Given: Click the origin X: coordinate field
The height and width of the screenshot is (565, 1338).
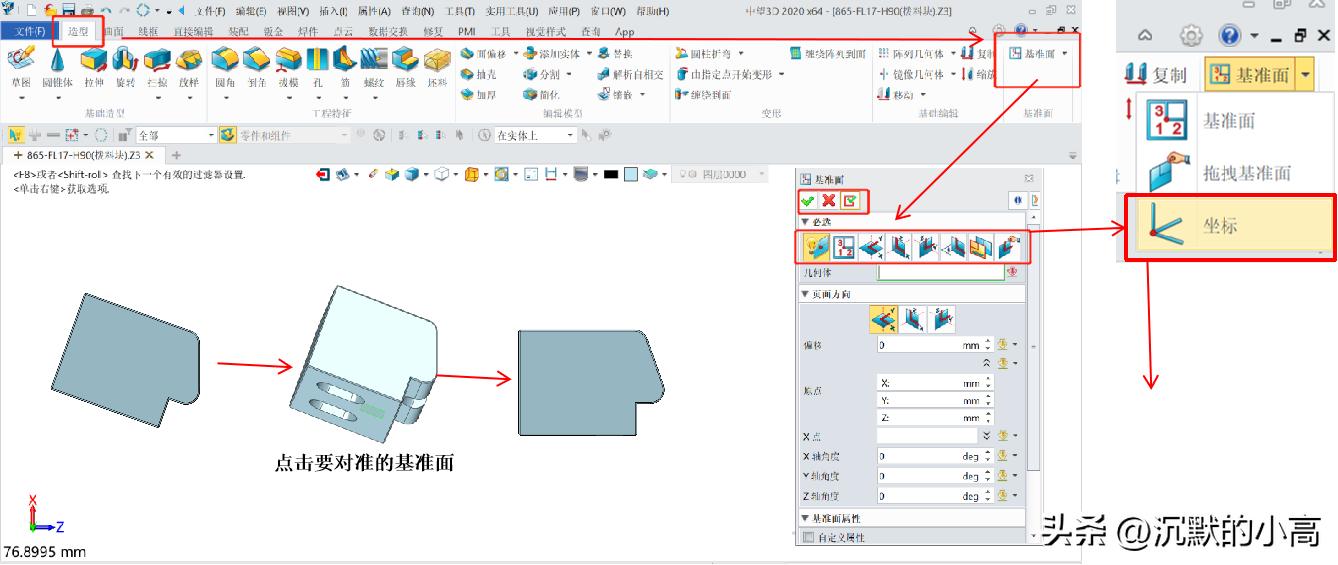Looking at the screenshot, I should [x=935, y=383].
